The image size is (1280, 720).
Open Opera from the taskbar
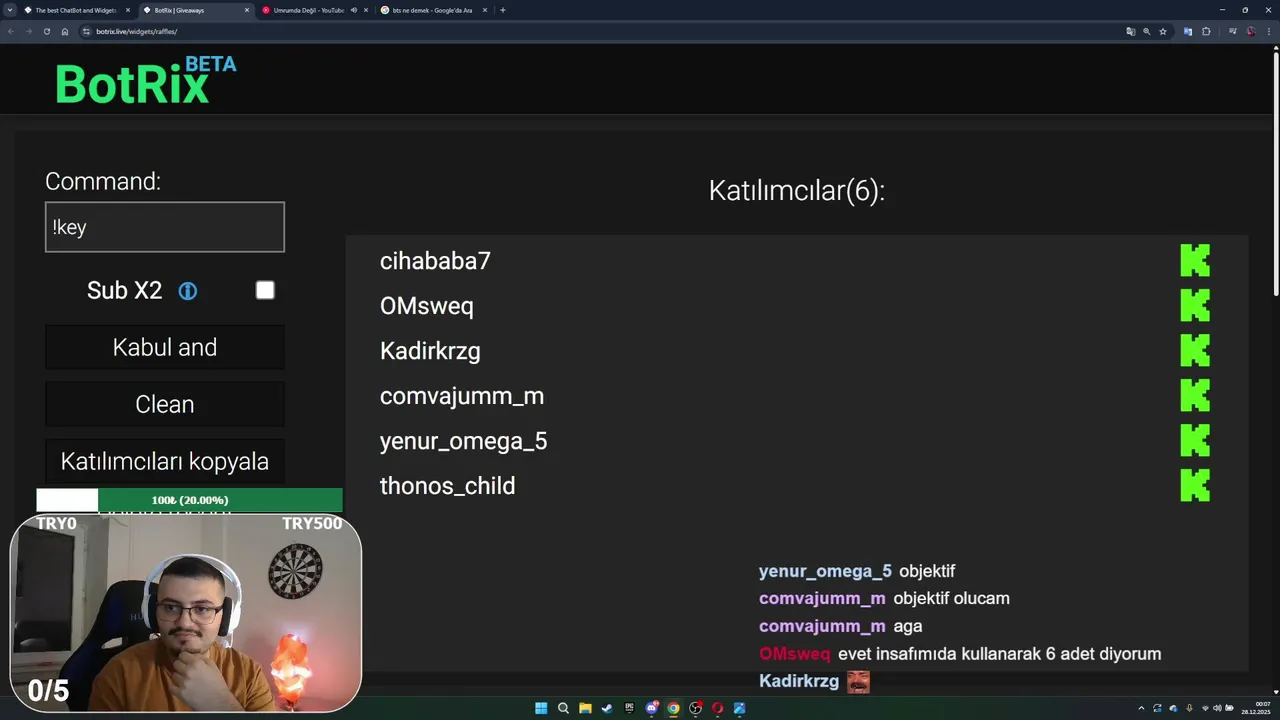coord(718,708)
